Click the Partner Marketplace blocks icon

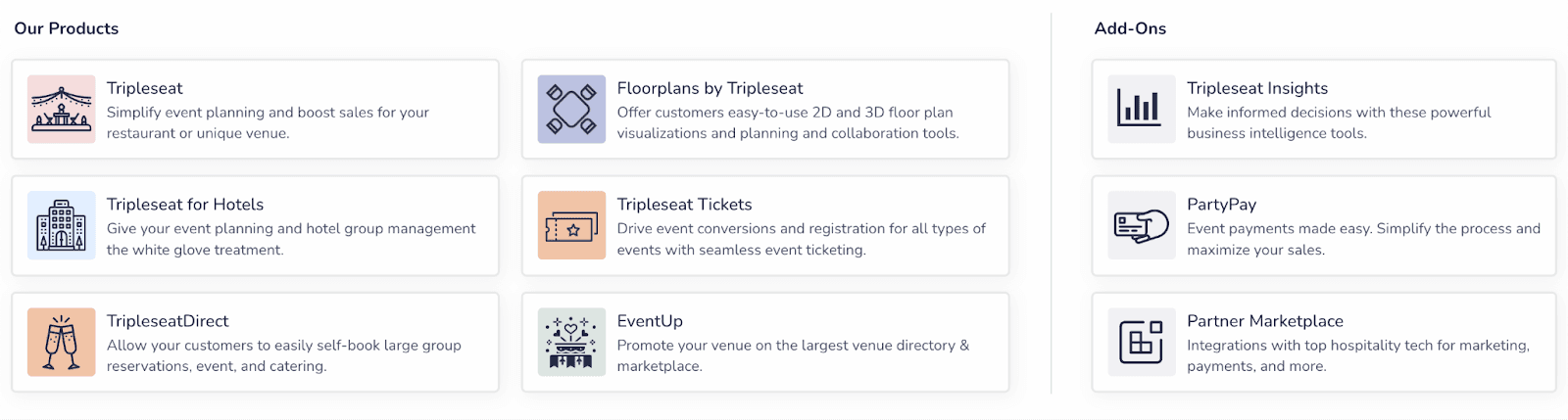tap(1142, 342)
